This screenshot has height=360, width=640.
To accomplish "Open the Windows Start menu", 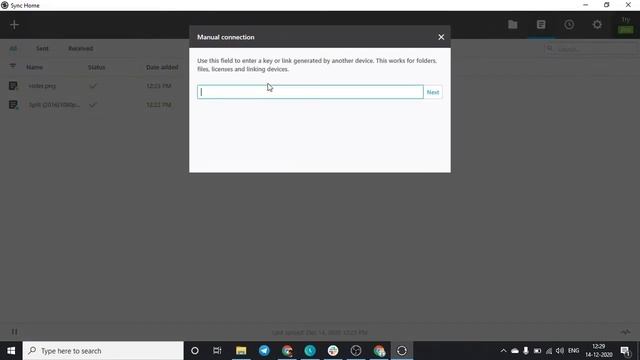I will point(11,351).
